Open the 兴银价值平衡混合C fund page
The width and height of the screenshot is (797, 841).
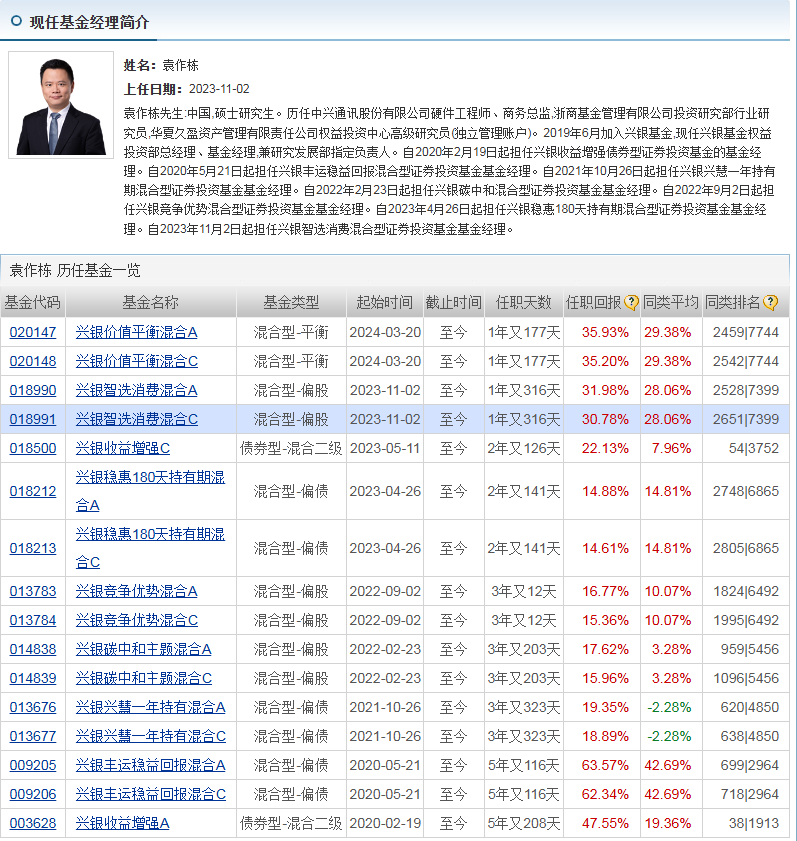[x=137, y=361]
